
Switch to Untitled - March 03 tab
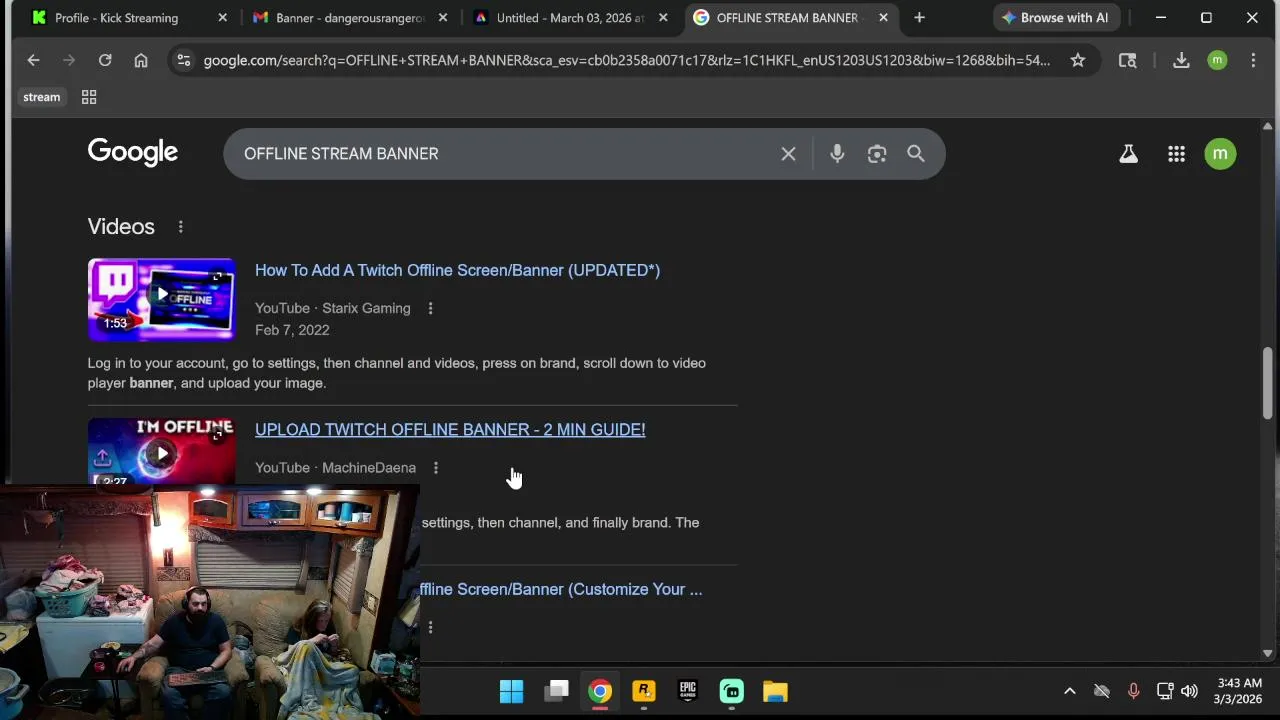[x=570, y=18]
